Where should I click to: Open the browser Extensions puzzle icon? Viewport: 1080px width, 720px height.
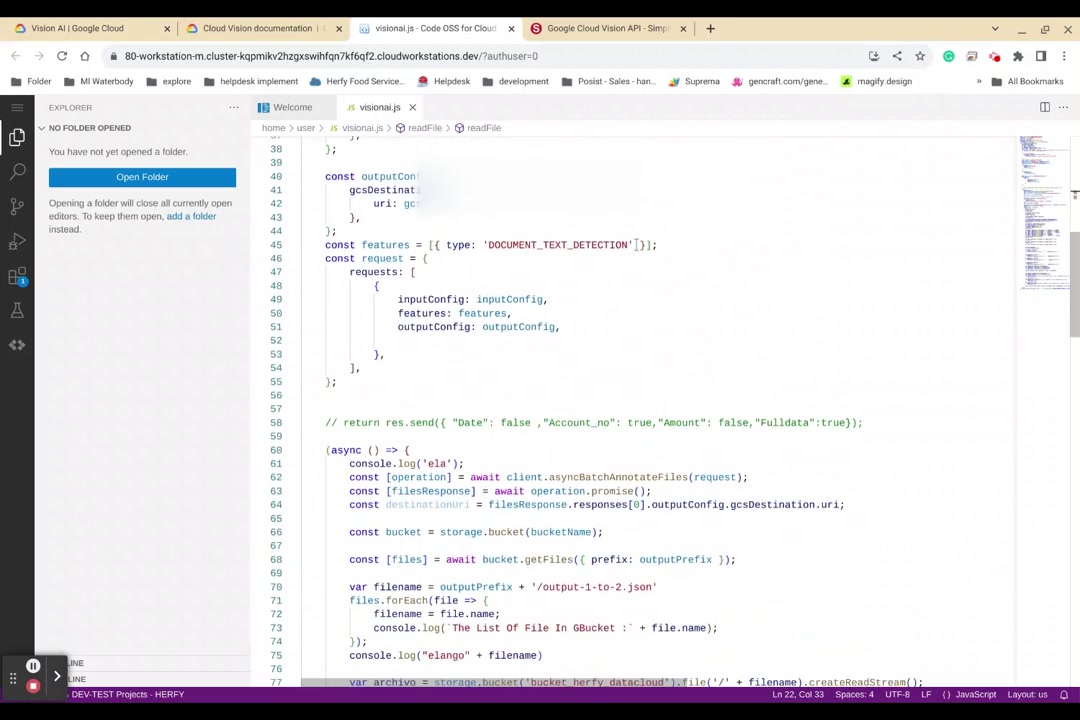[x=1017, y=56]
